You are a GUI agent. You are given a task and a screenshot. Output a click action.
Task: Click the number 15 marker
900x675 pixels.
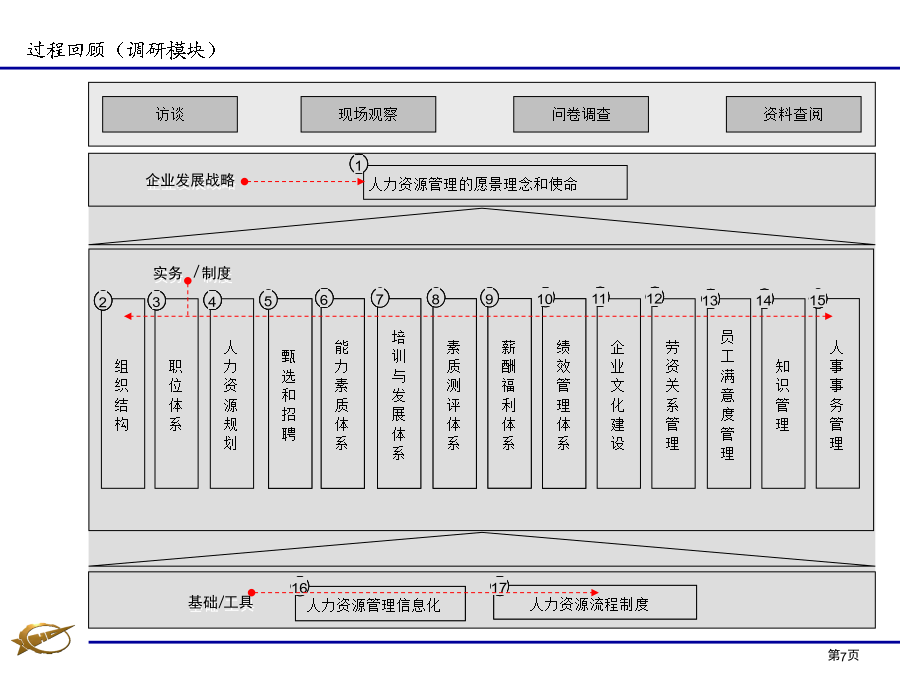tap(818, 300)
